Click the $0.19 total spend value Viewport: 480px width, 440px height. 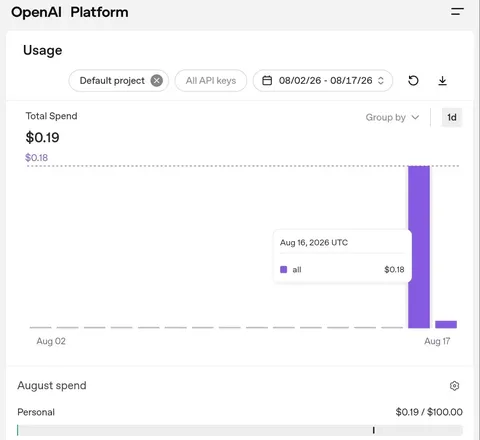[42, 137]
